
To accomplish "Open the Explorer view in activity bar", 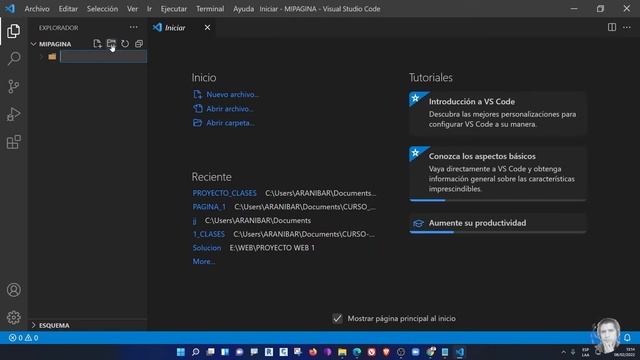I will pyautogui.click(x=13, y=31).
